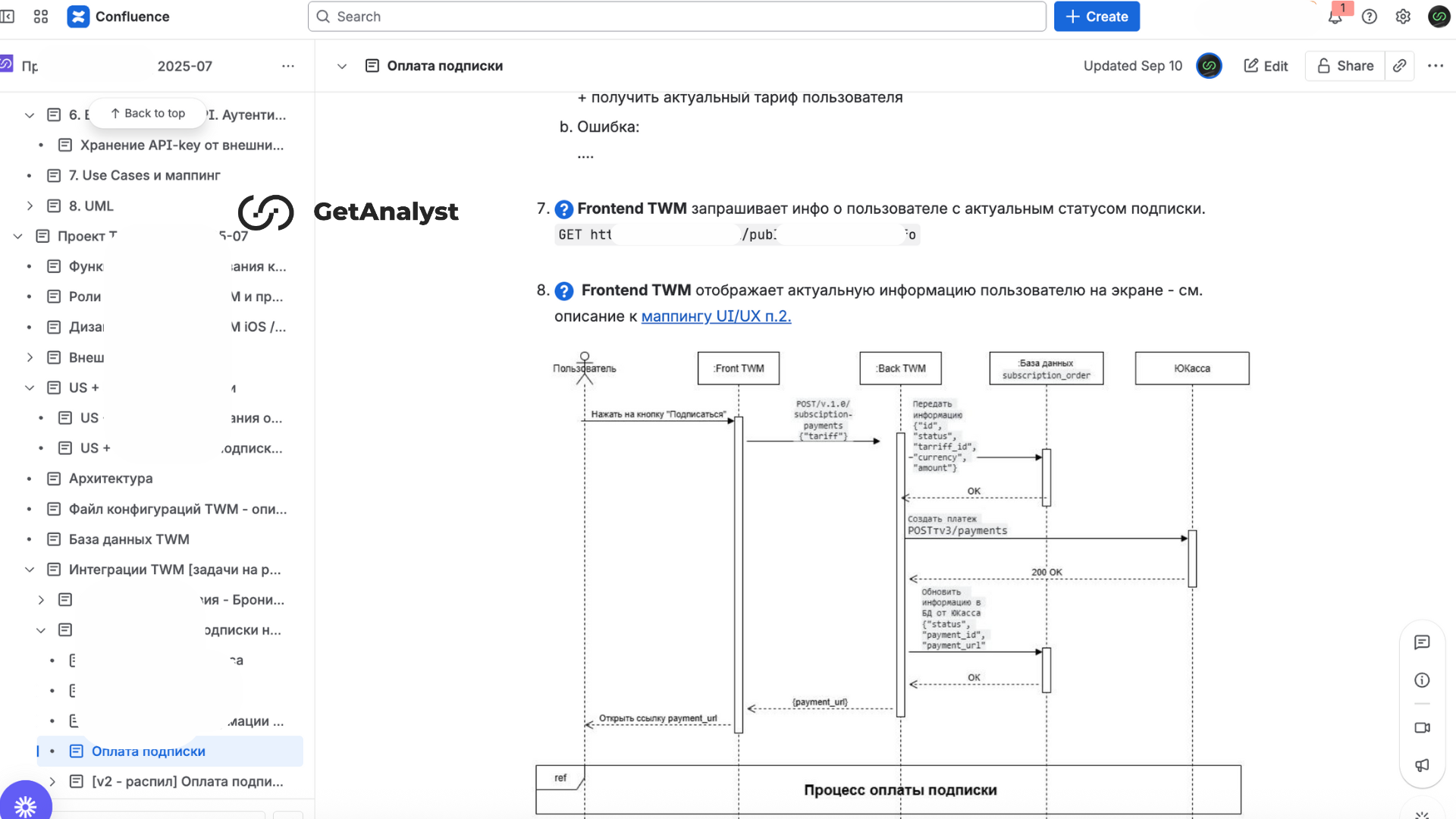1456x819 pixels.
Task: Click the GET request code block
Action: (737, 235)
